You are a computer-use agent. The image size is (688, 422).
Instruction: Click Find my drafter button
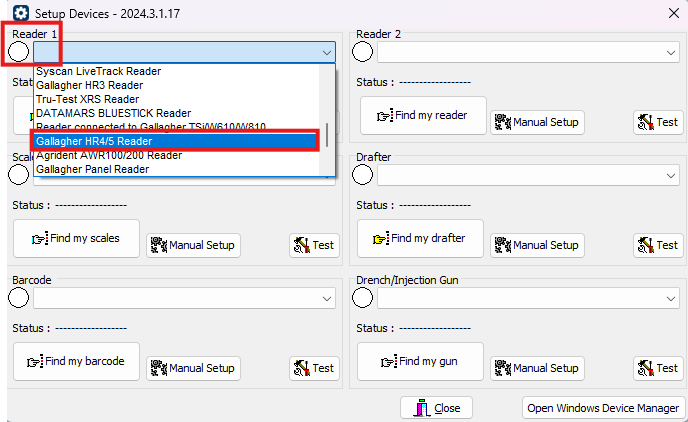(x=420, y=238)
